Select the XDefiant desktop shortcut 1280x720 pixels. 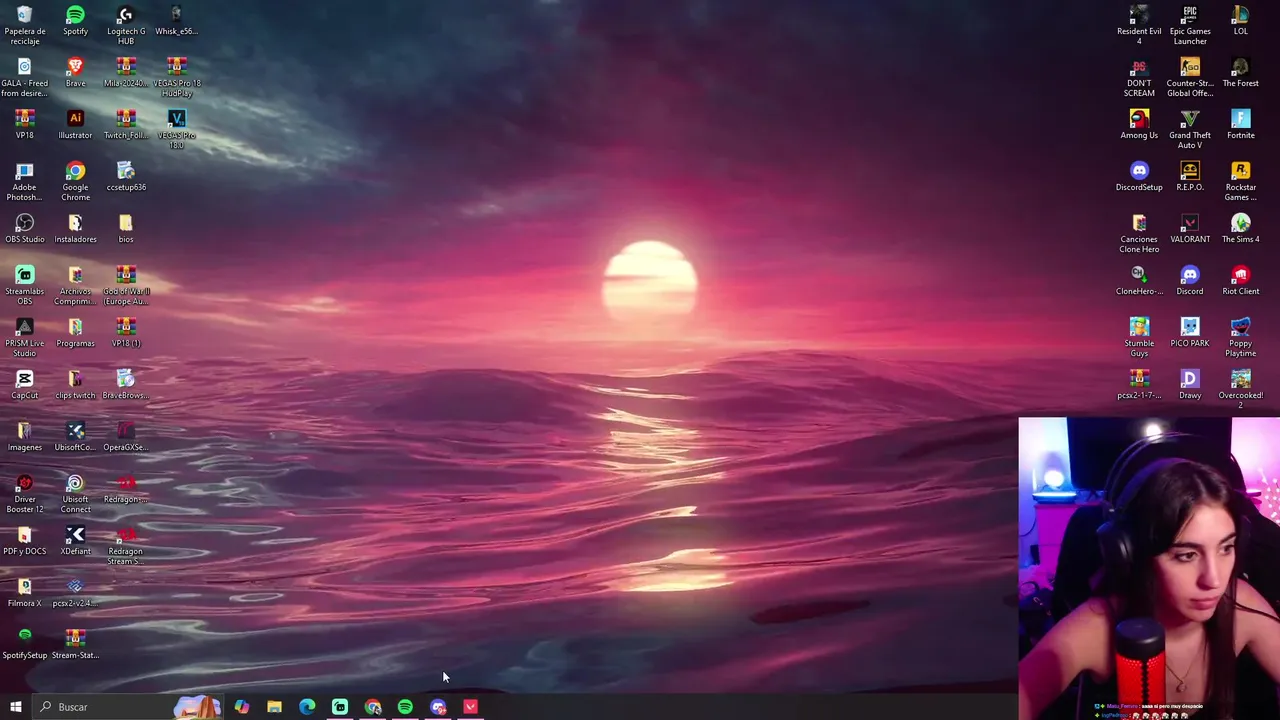pos(75,540)
